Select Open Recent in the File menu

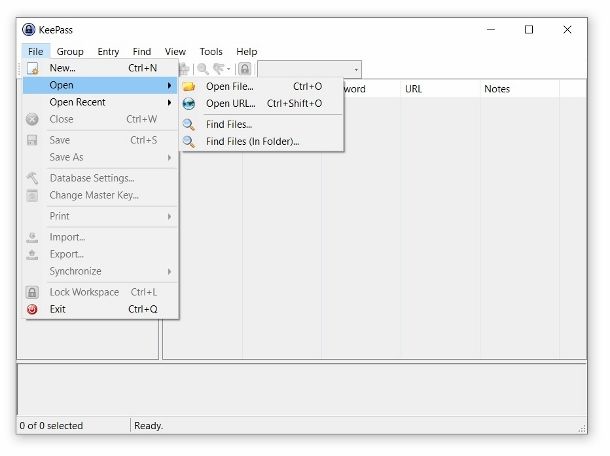click(x=100, y=102)
